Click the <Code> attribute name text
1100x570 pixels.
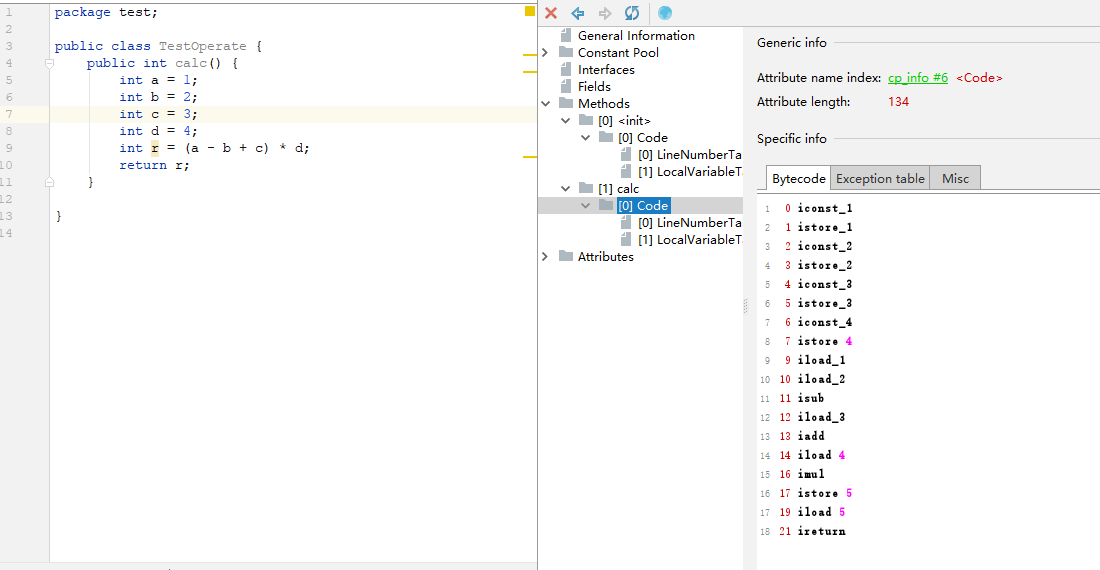coord(979,78)
